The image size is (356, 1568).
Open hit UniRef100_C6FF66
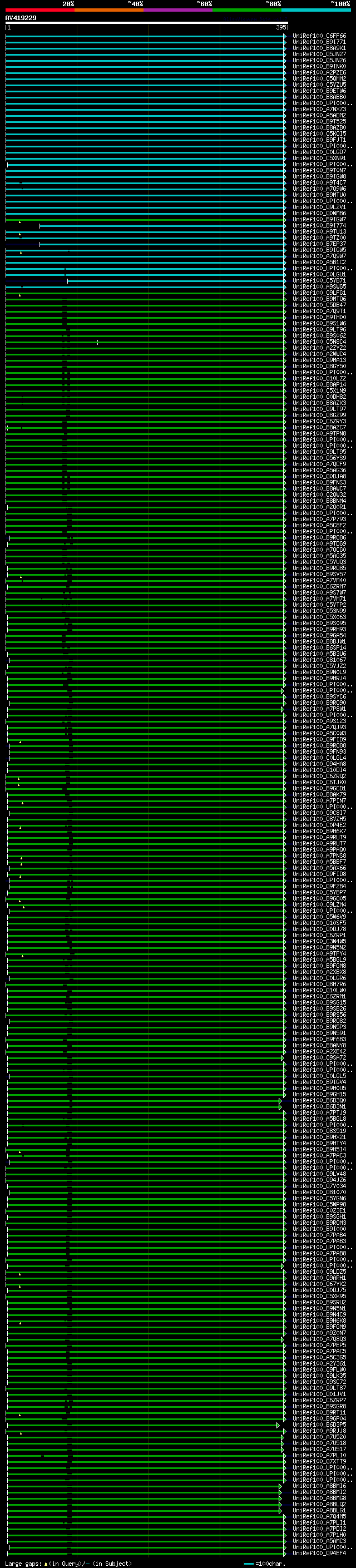319,36
